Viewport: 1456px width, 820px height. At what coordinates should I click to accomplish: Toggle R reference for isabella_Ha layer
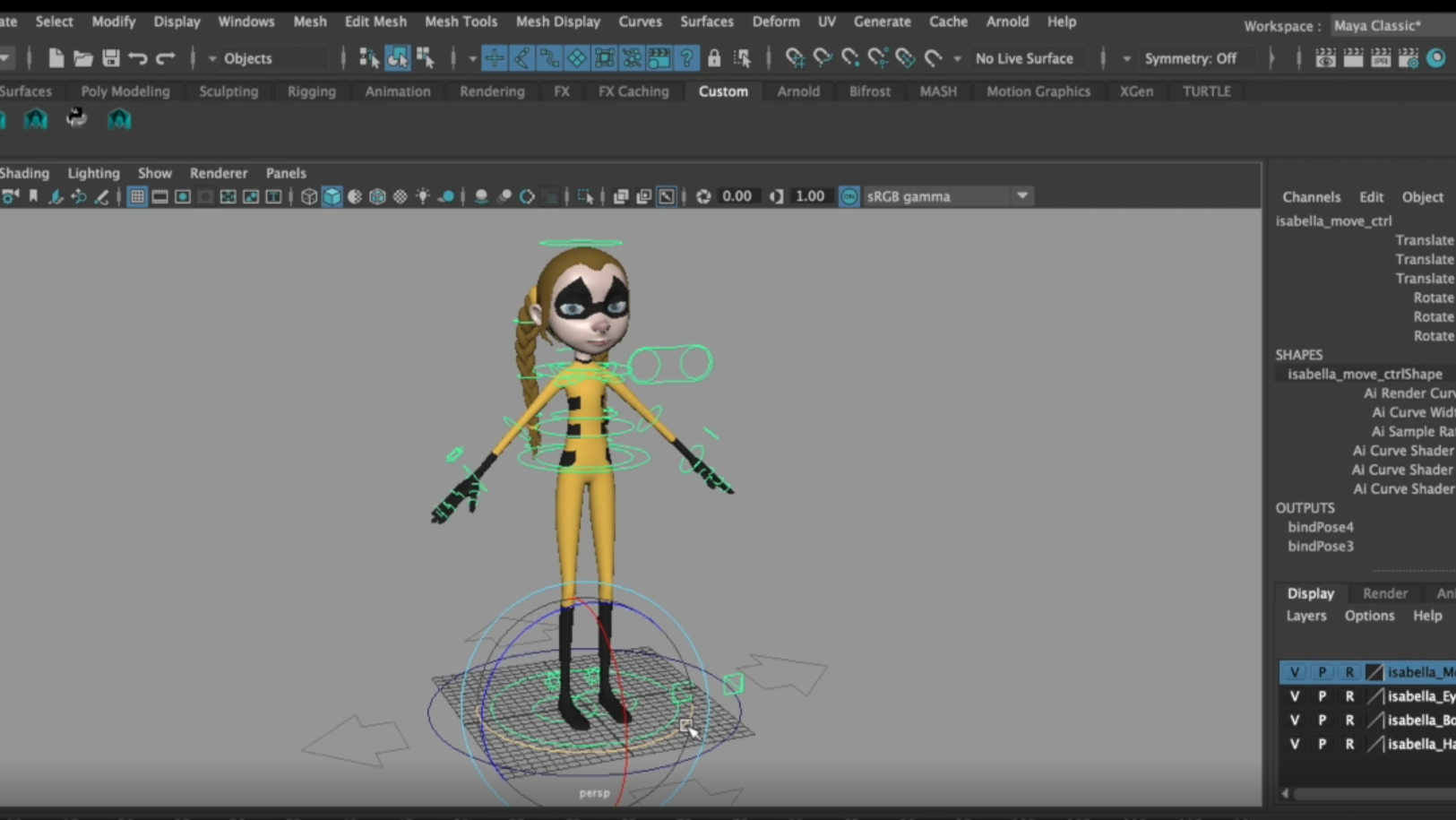pyautogui.click(x=1349, y=744)
